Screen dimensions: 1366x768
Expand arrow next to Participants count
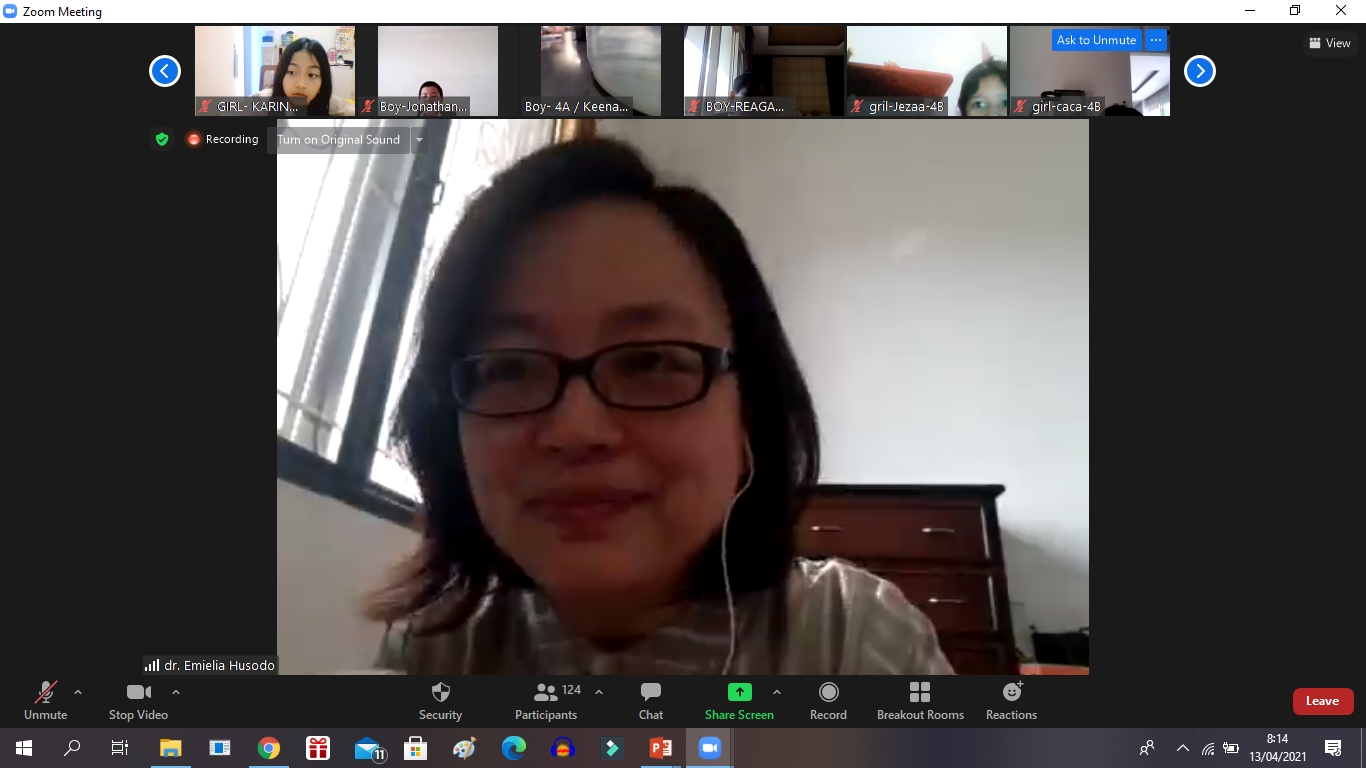tap(599, 692)
